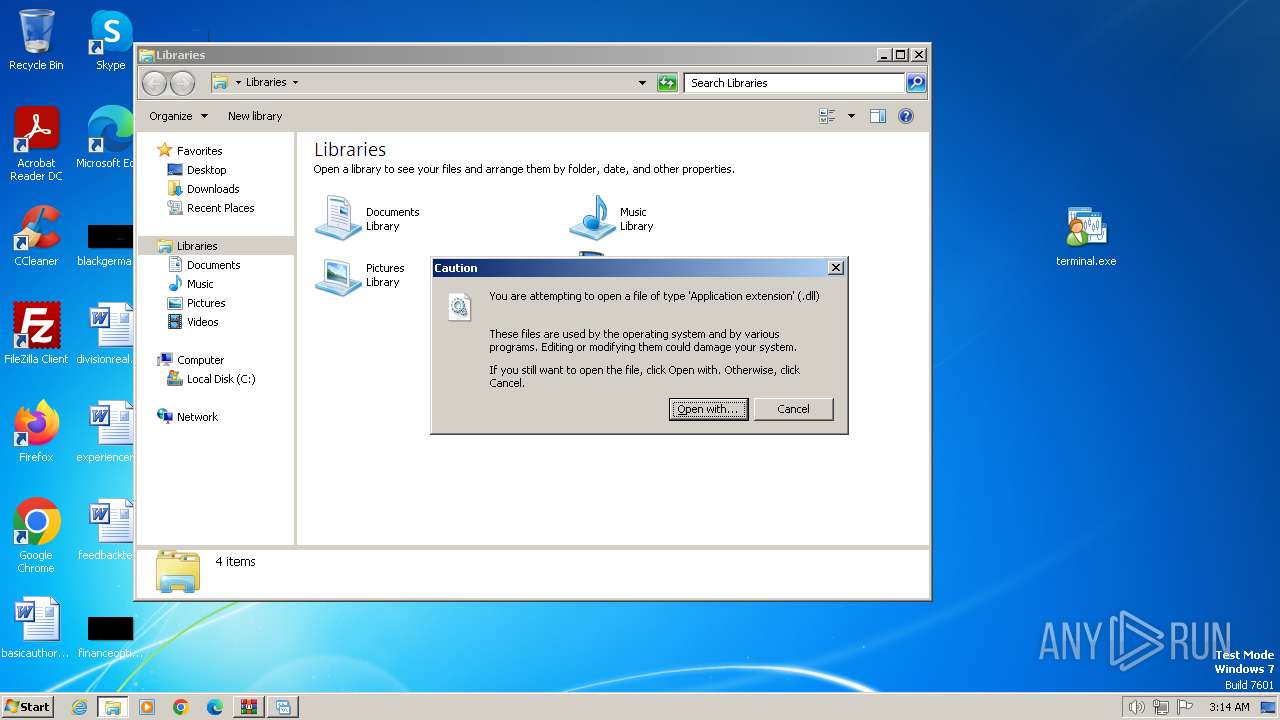Viewport: 1280px width, 720px height.
Task: Select Videos in the navigation tree
Action: click(x=202, y=322)
